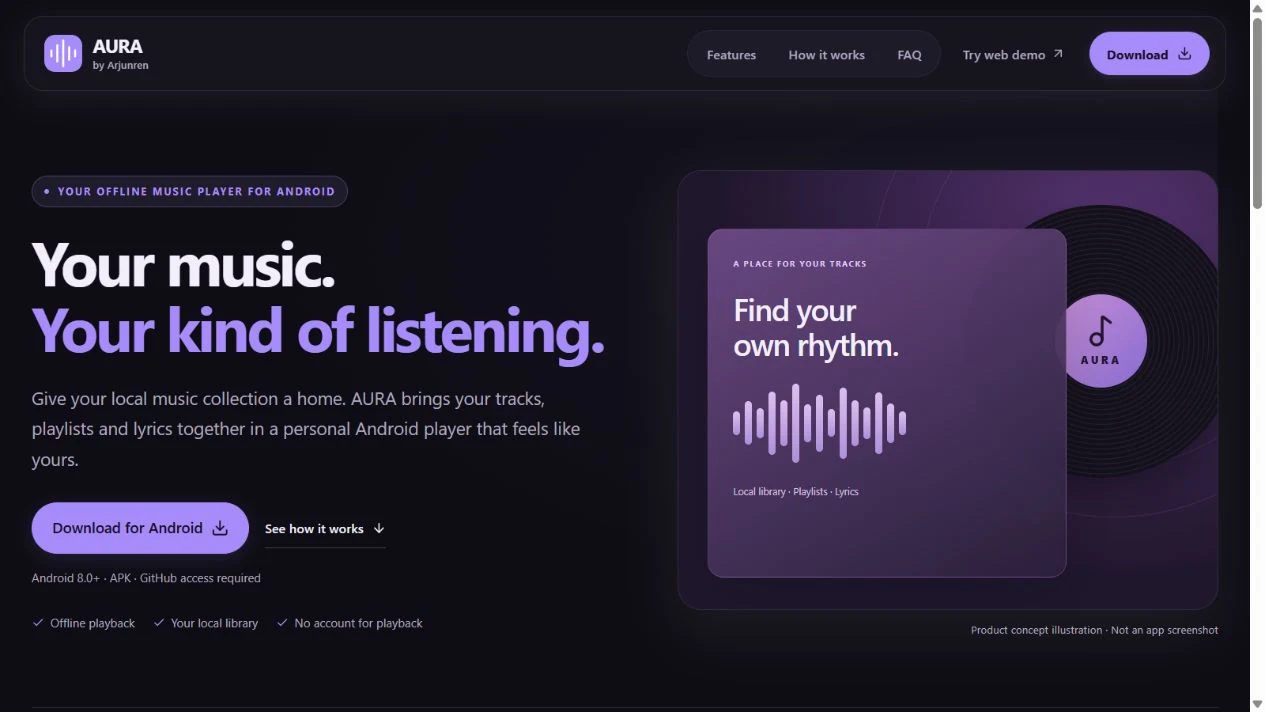Click the waveform graphic in the illustration card
This screenshot has height=712, width=1265.
coord(819,423)
